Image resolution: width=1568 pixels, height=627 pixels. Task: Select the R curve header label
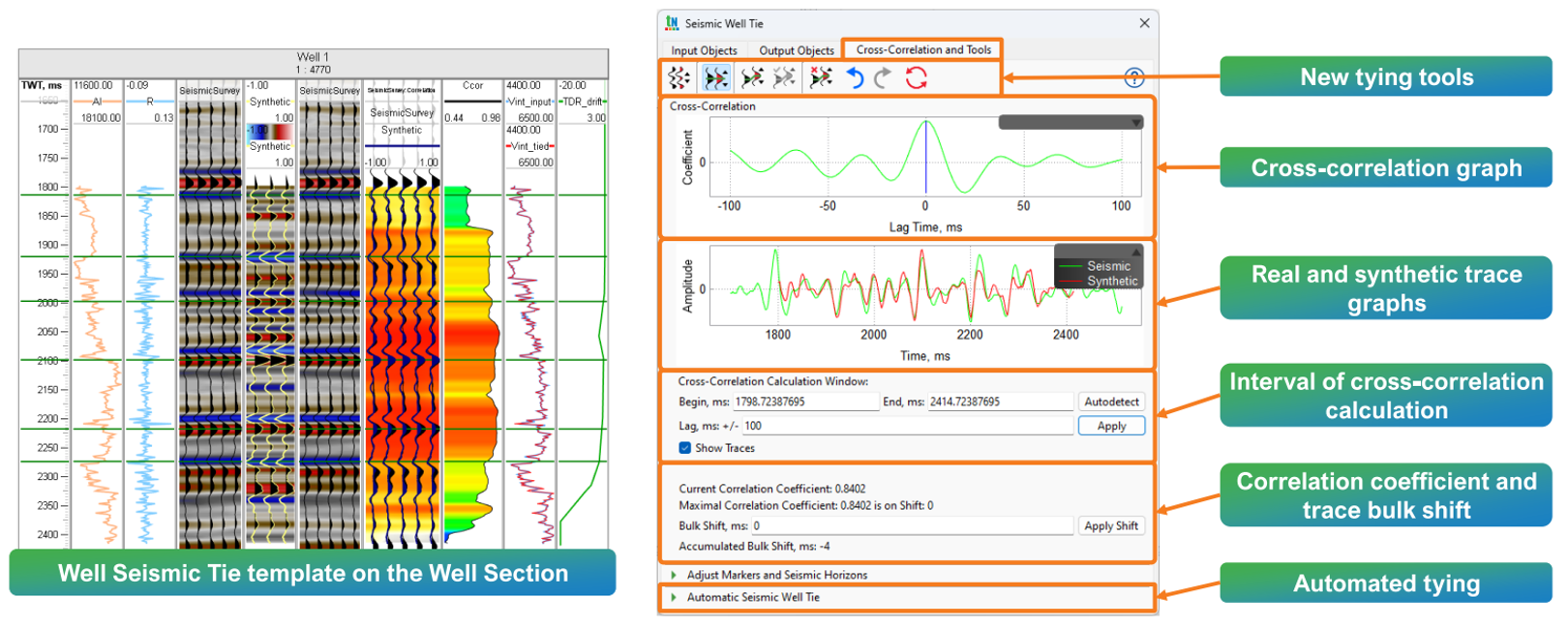[x=150, y=102]
